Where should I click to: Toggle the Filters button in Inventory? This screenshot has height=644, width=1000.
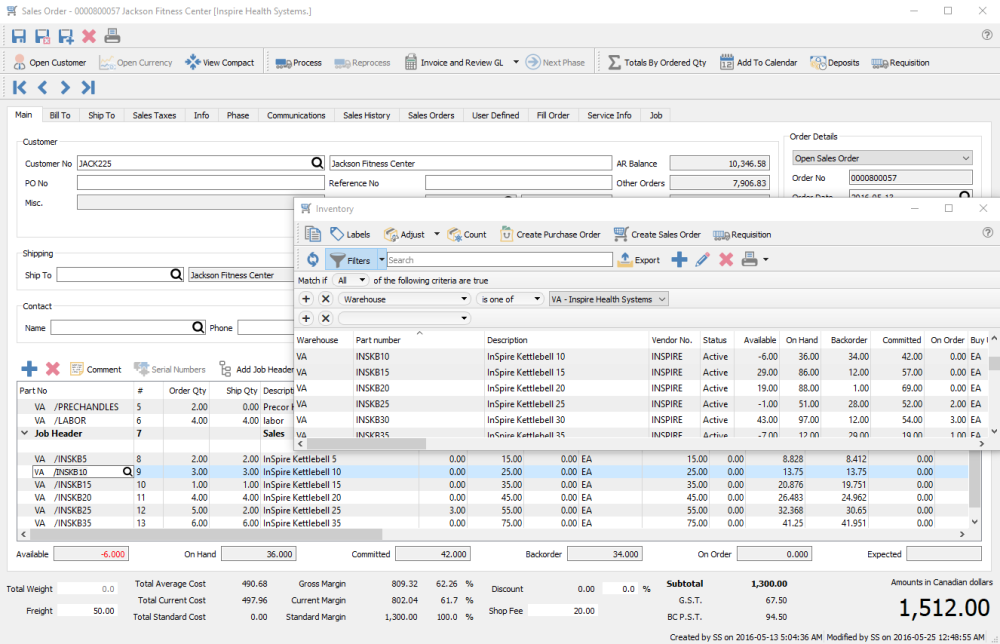(350, 260)
